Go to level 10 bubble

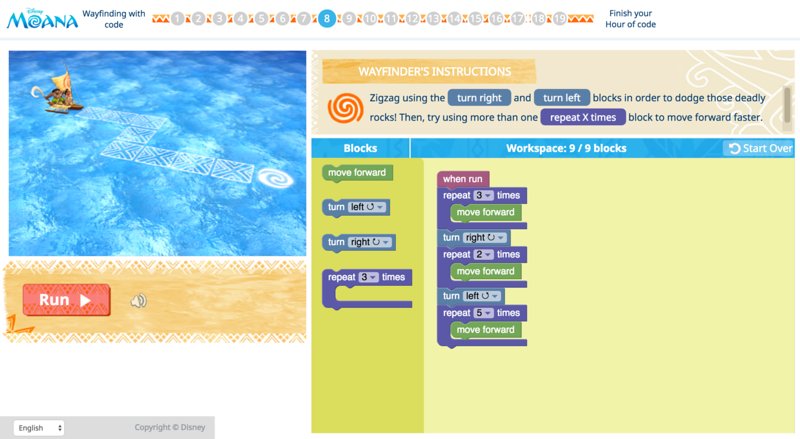pos(370,19)
